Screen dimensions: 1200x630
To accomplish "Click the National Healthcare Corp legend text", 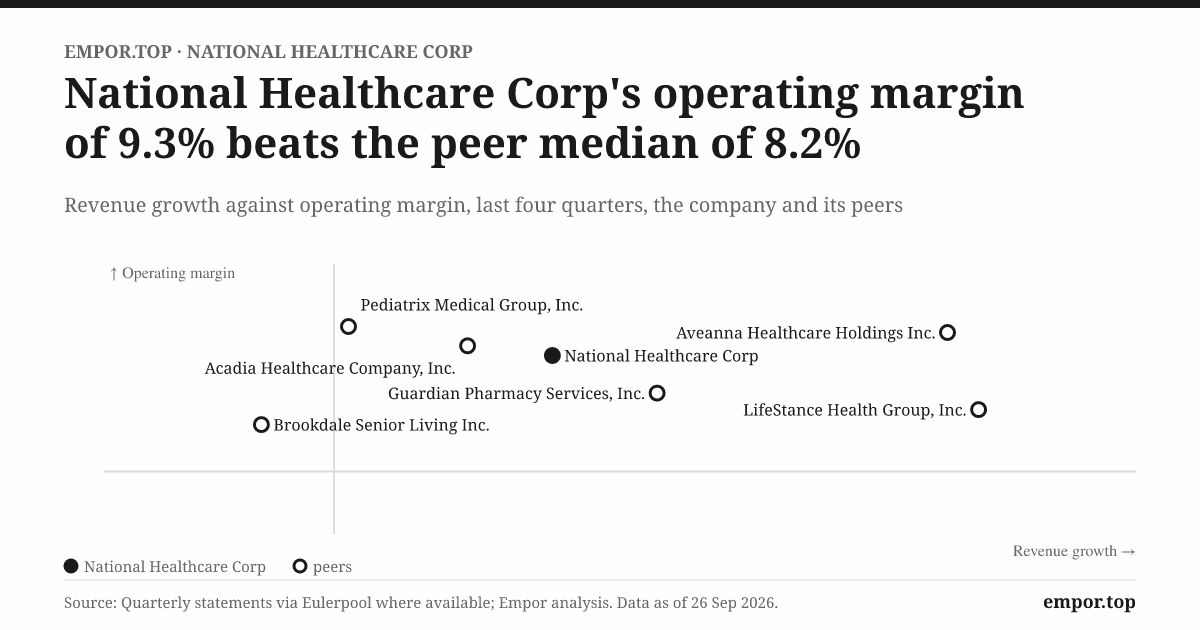I will [175, 567].
